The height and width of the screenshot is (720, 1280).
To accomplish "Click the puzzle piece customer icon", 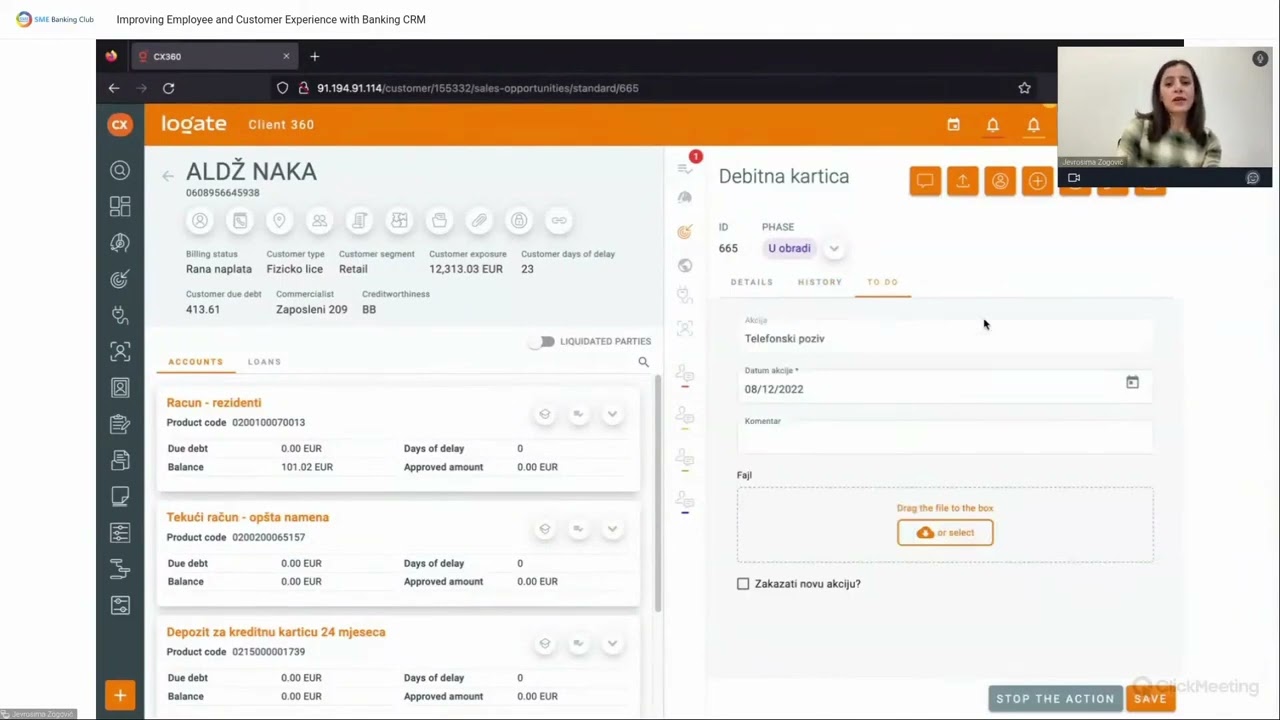I will point(399,221).
